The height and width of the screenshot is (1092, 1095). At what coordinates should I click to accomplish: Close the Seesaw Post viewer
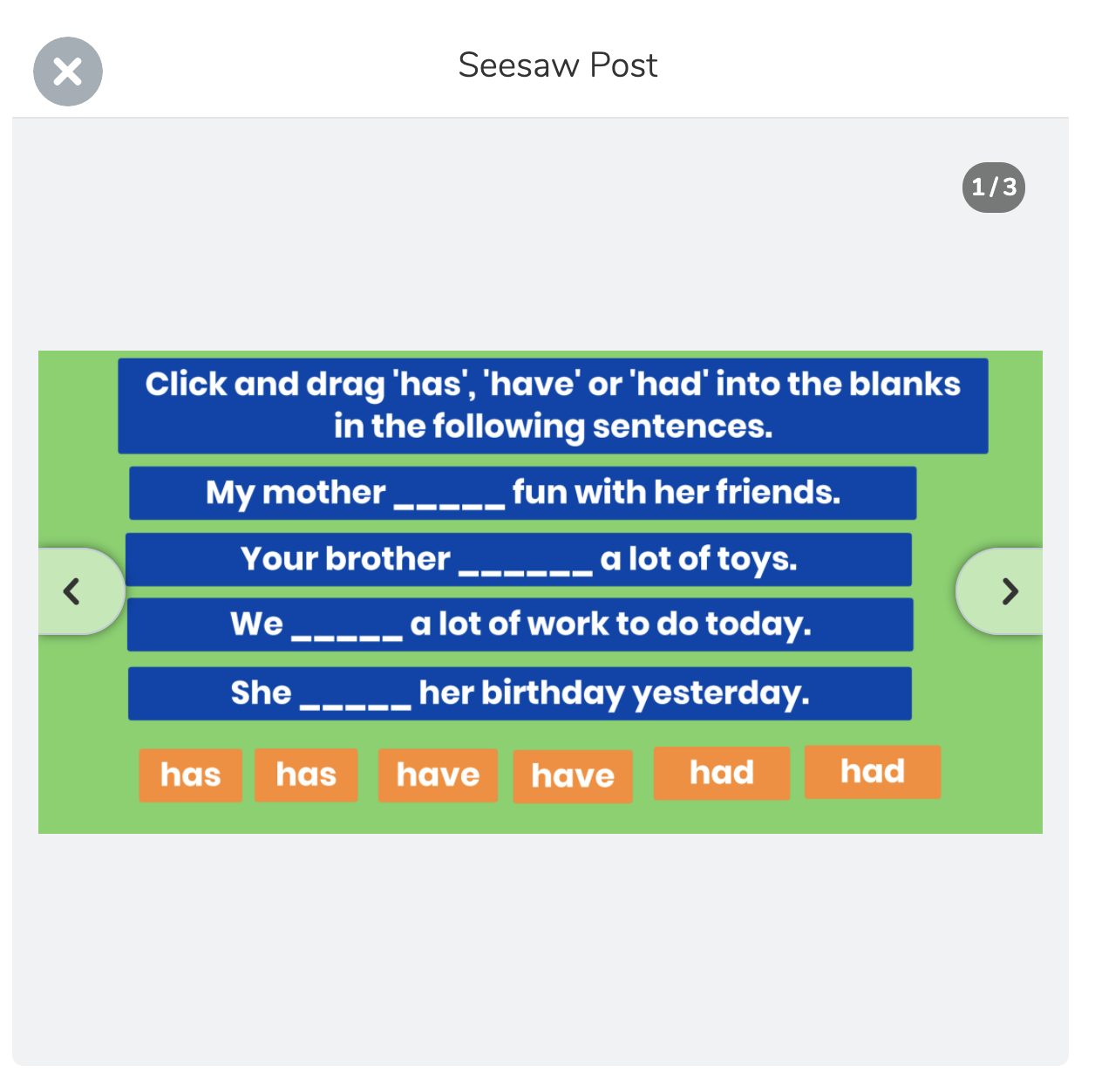pos(68,72)
